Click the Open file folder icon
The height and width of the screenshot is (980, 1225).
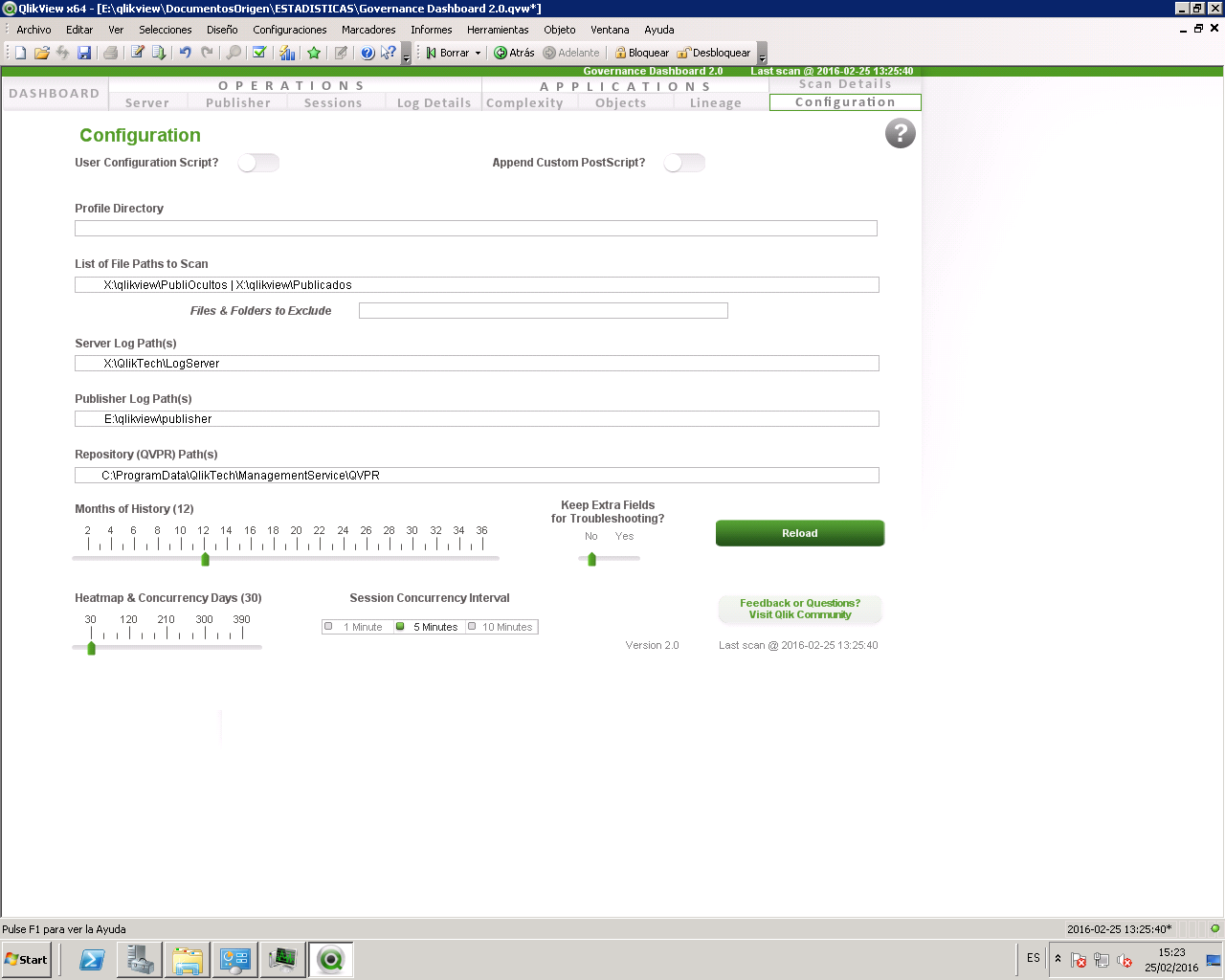(x=41, y=53)
